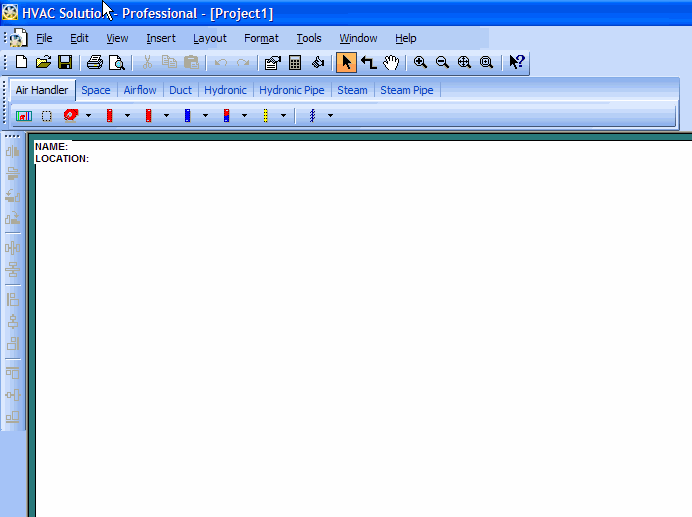The image size is (692, 517).
Task: Zoom out with minus magnifier
Action: [442, 62]
